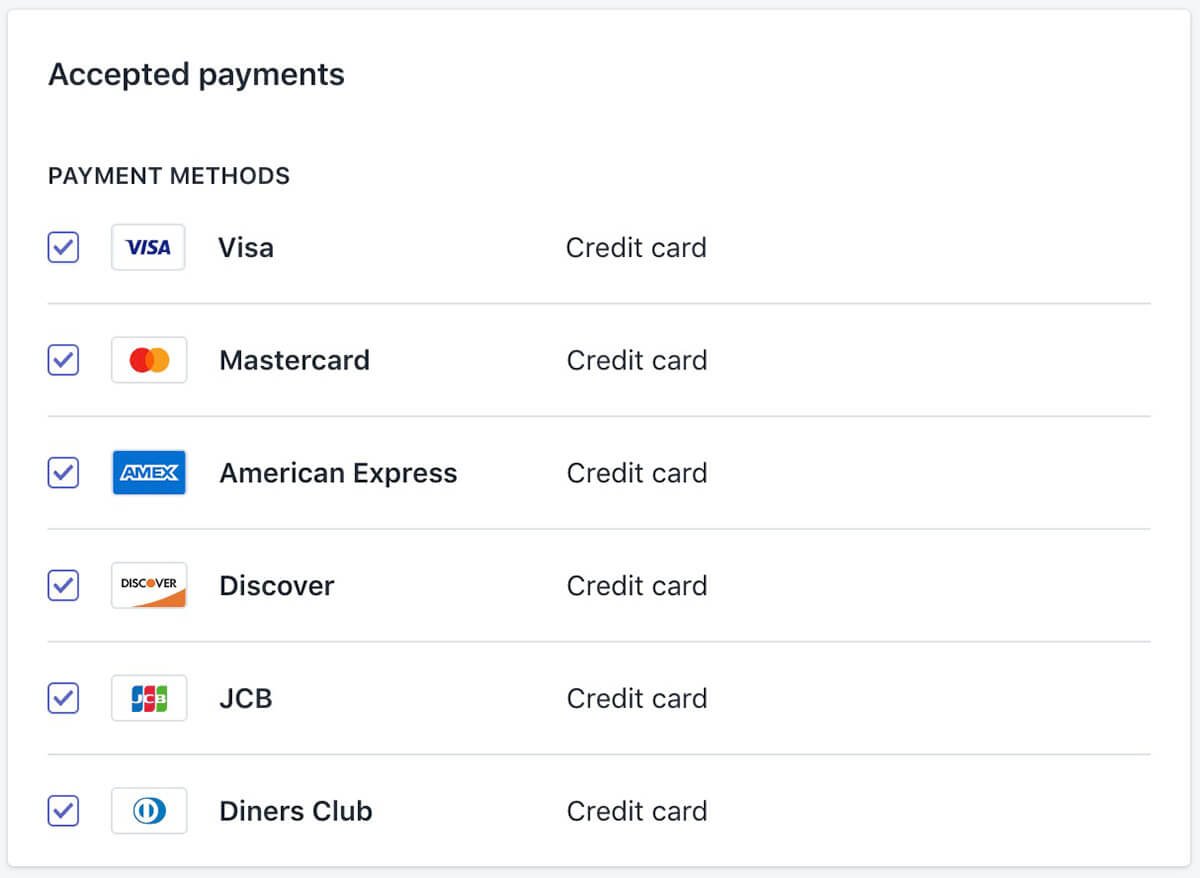Image resolution: width=1200 pixels, height=878 pixels.
Task: Toggle off the JCB checkbox
Action: point(63,698)
